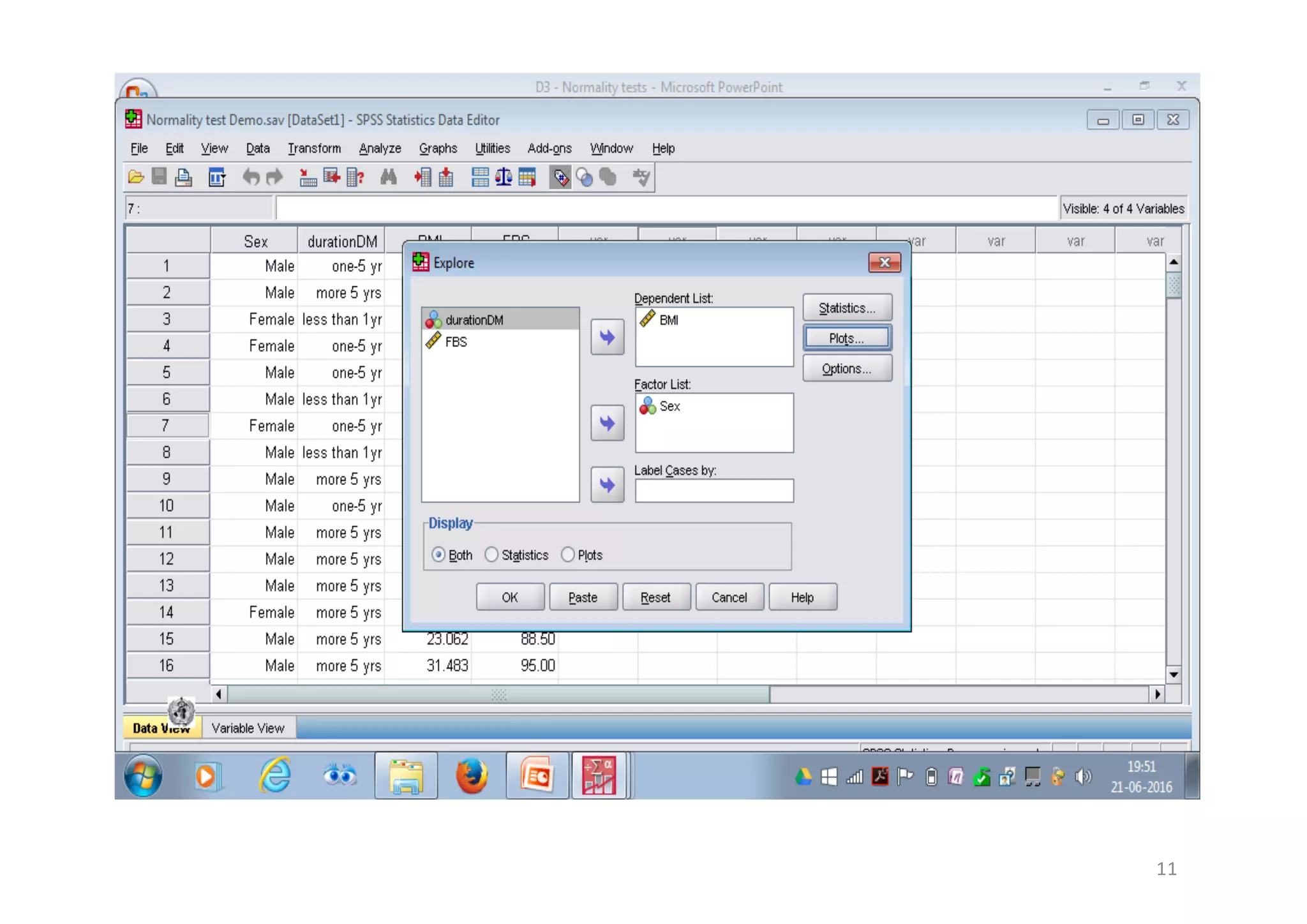
Task: Select the Both display radio button
Action: click(x=438, y=555)
